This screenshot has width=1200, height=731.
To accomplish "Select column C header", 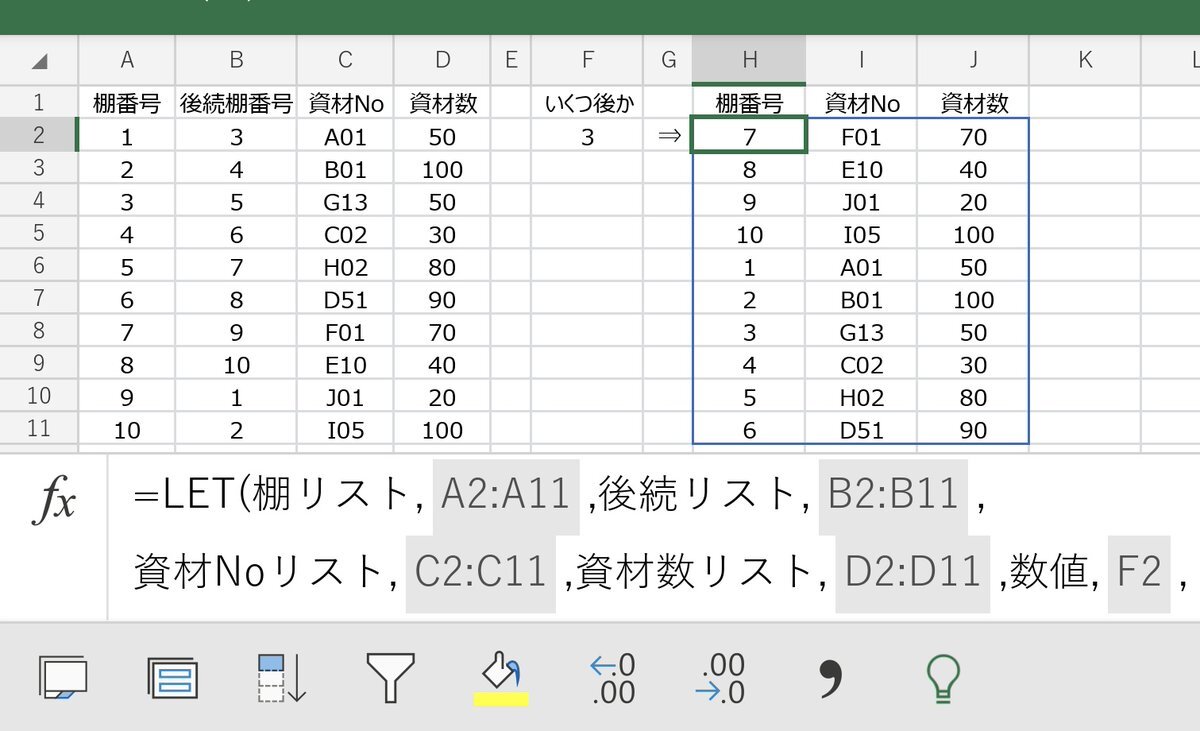I will tap(345, 60).
